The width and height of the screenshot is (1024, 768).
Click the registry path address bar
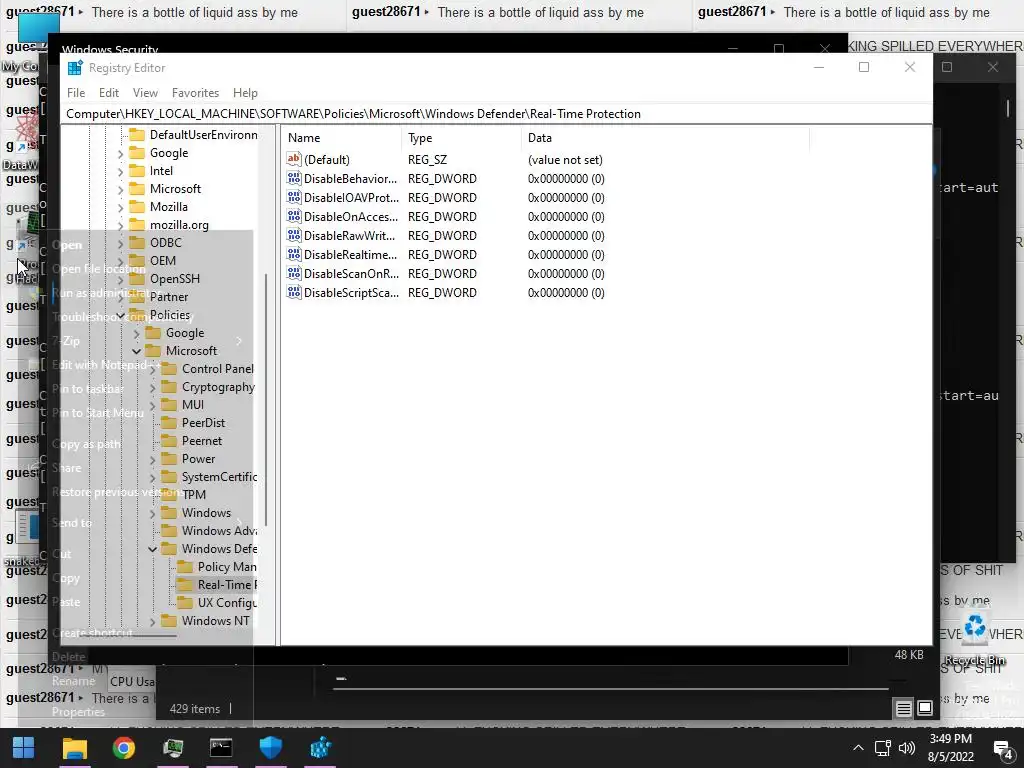coord(496,114)
